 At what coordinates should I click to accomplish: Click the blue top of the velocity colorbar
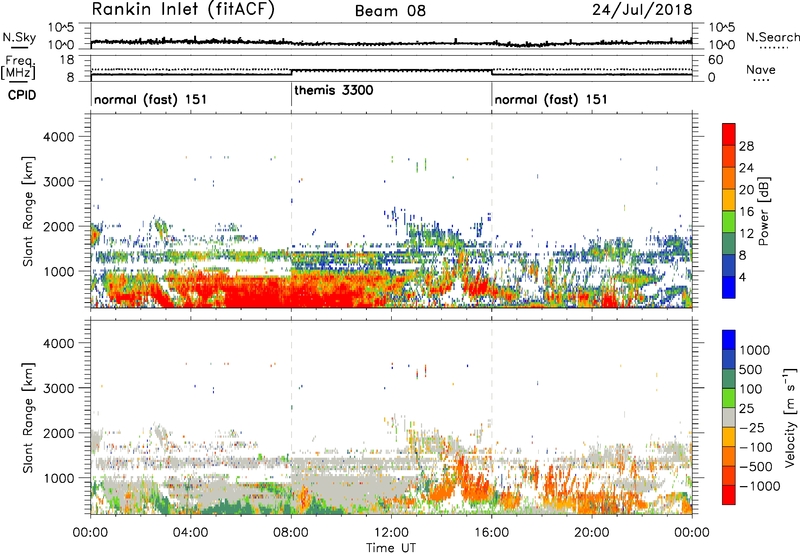coord(729,340)
